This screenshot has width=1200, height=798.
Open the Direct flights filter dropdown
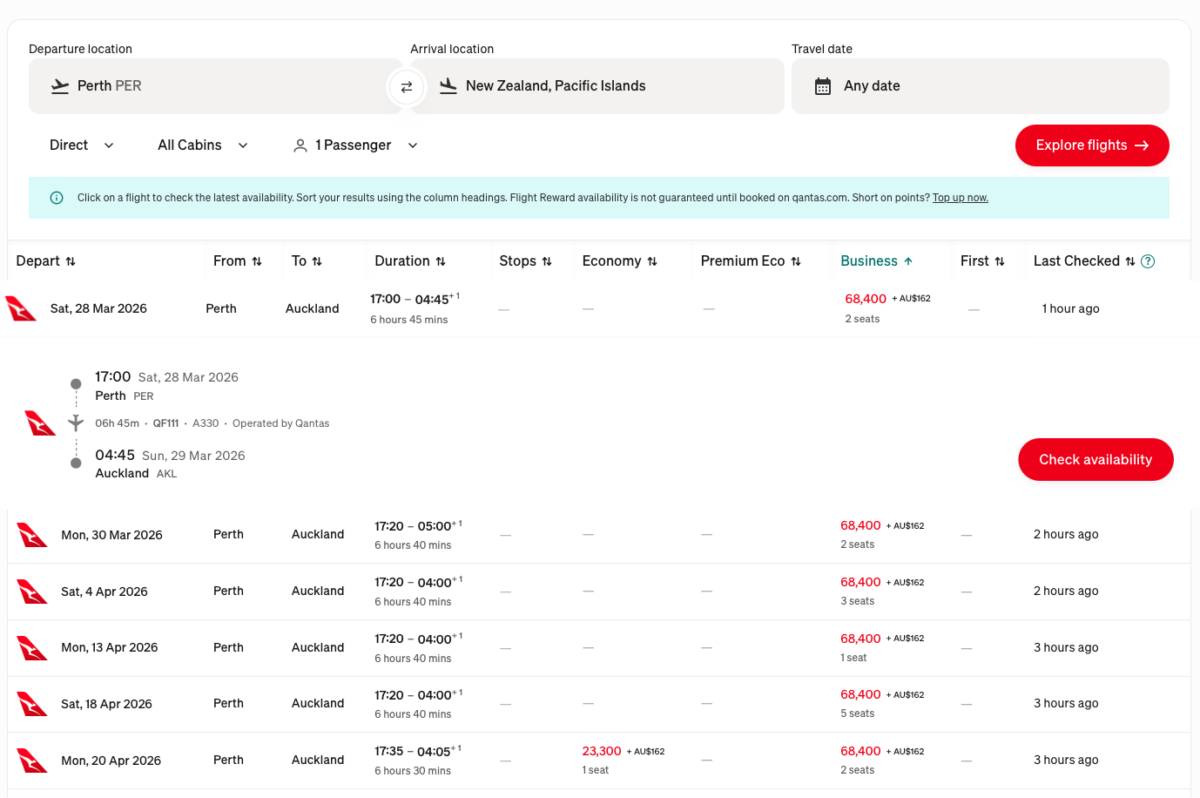[80, 145]
